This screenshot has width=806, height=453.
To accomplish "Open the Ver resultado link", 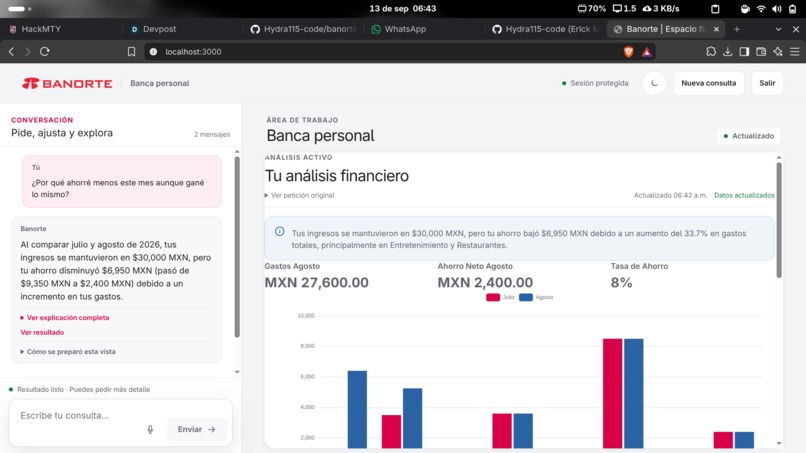I will coord(42,333).
